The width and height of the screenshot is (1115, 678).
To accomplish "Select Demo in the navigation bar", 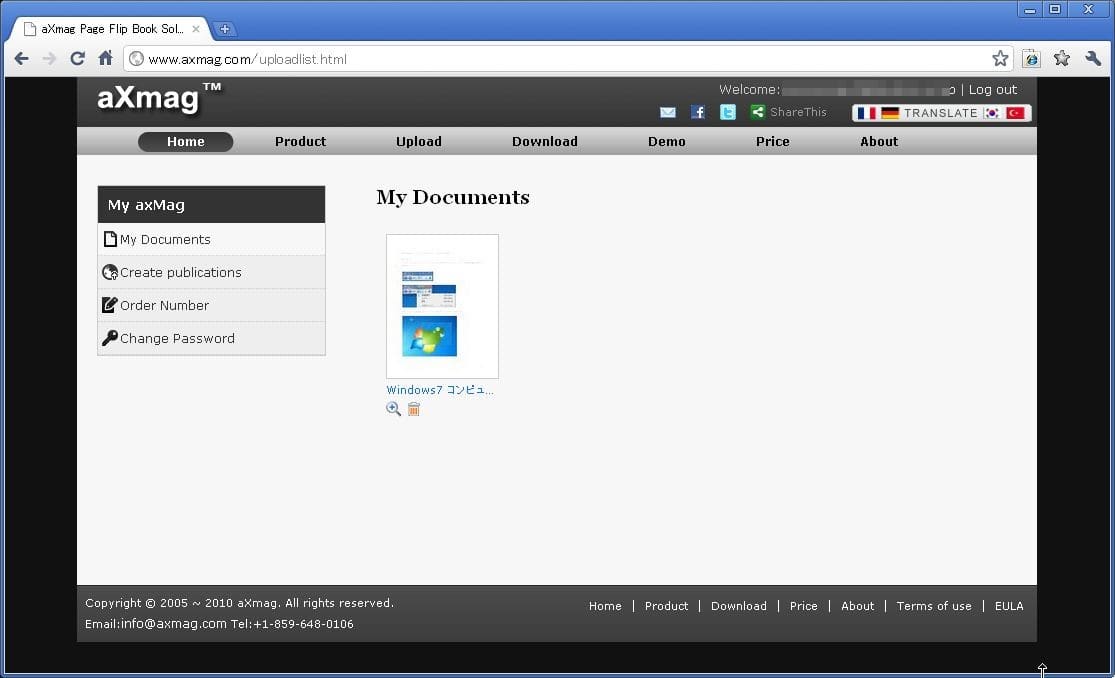I will point(666,142).
